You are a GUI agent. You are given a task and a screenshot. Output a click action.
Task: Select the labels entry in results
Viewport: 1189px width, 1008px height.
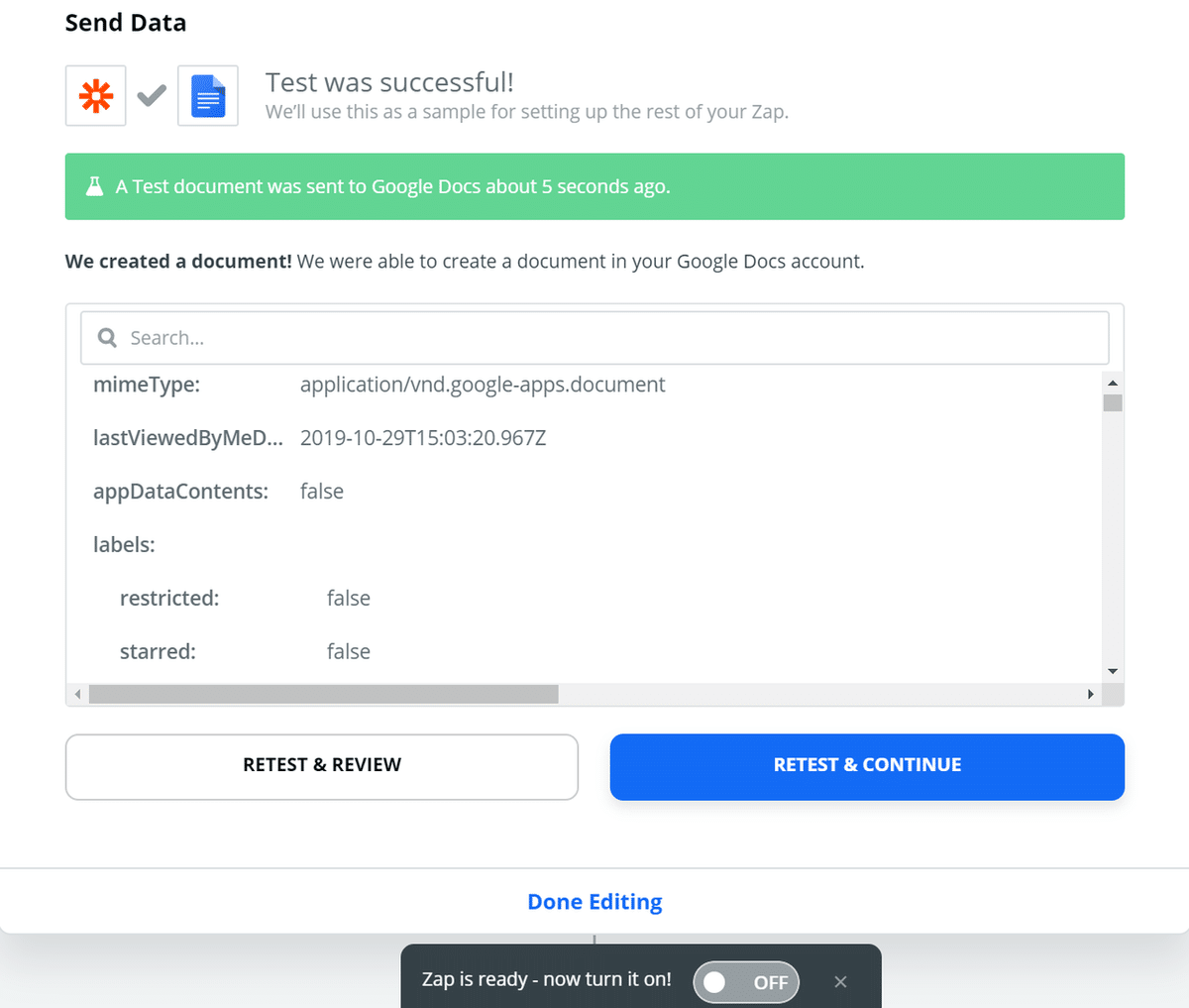124,545
